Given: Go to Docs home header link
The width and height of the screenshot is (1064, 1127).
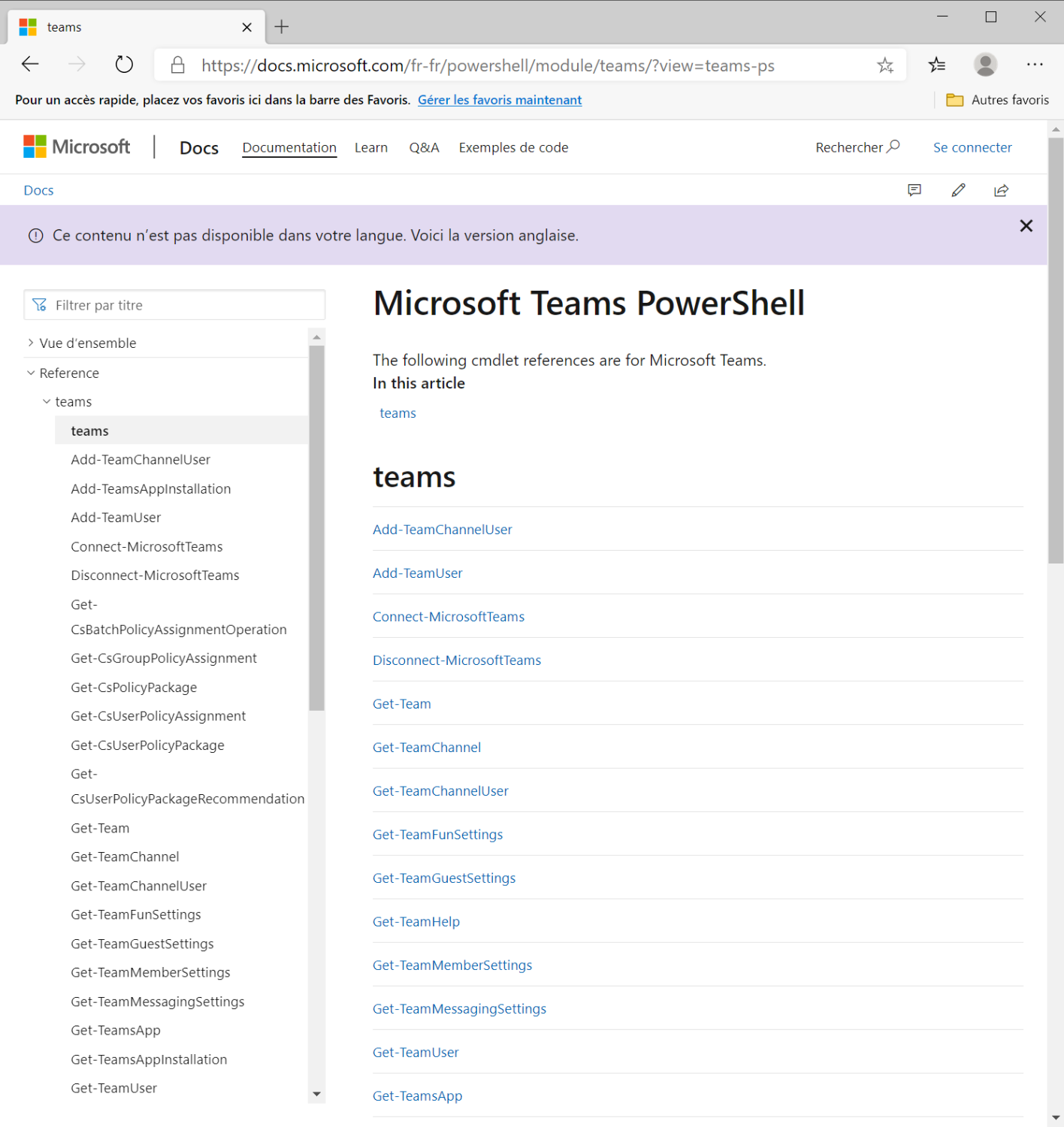Looking at the screenshot, I should (x=199, y=148).
